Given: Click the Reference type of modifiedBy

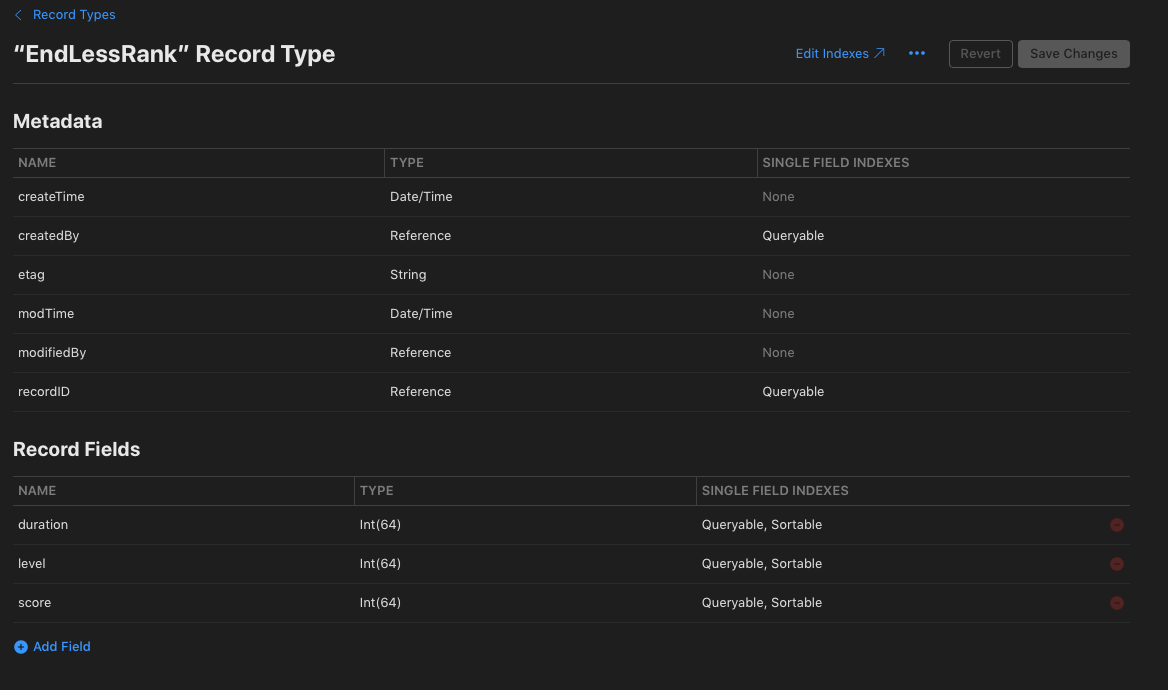Looking at the screenshot, I should click(x=420, y=352).
